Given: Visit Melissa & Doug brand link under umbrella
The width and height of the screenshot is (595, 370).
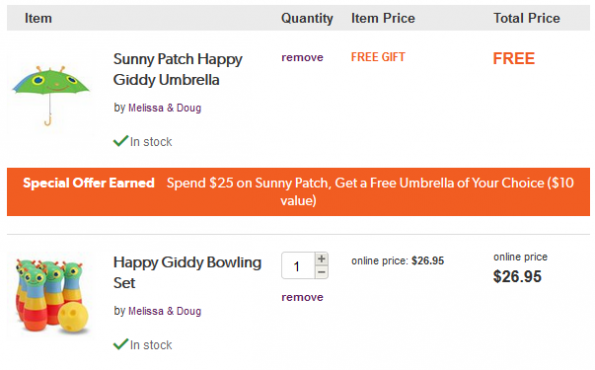Looking at the screenshot, I should pyautogui.click(x=165, y=108).
